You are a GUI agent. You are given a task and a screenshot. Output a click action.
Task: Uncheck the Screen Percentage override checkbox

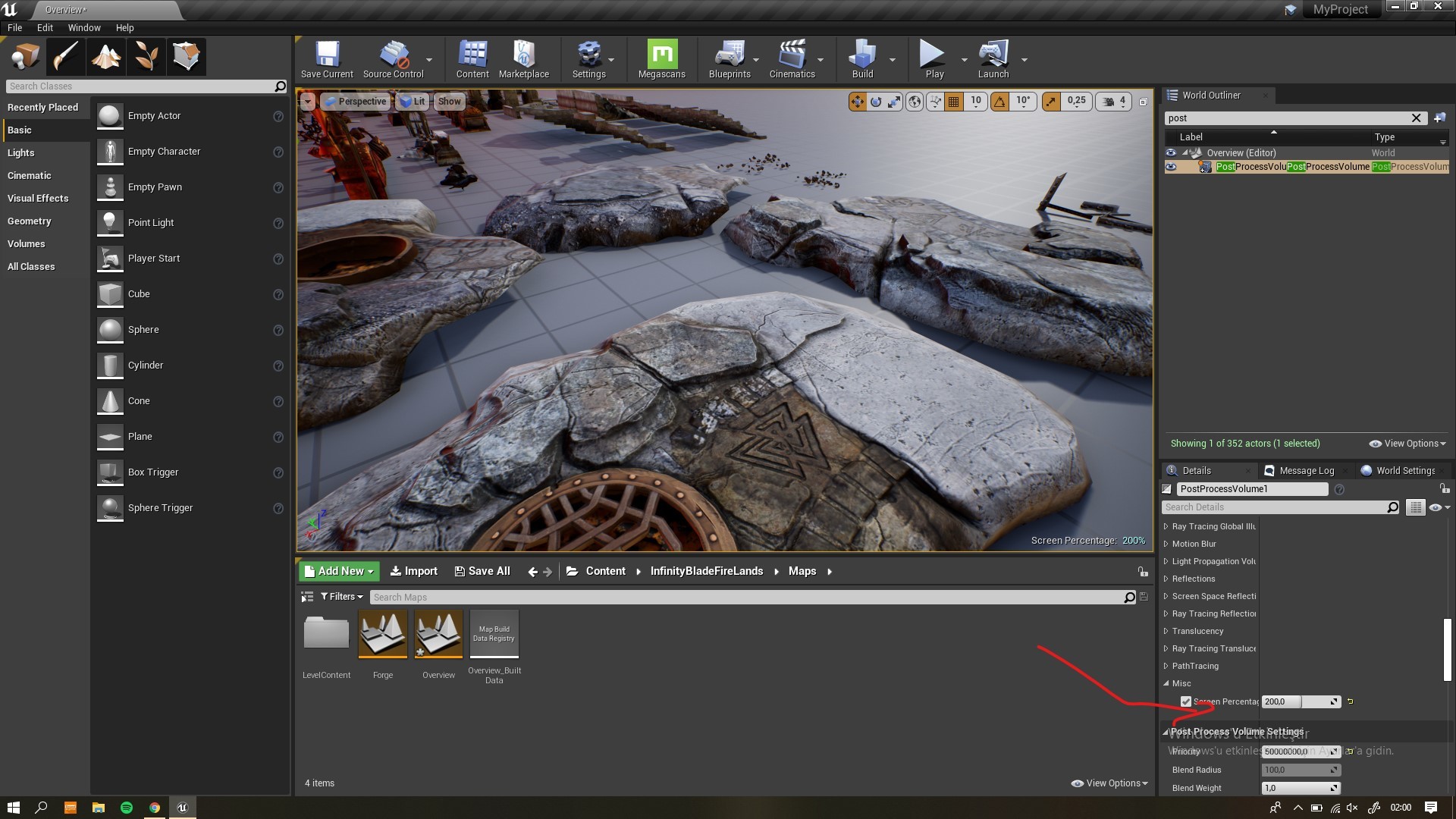(1186, 701)
